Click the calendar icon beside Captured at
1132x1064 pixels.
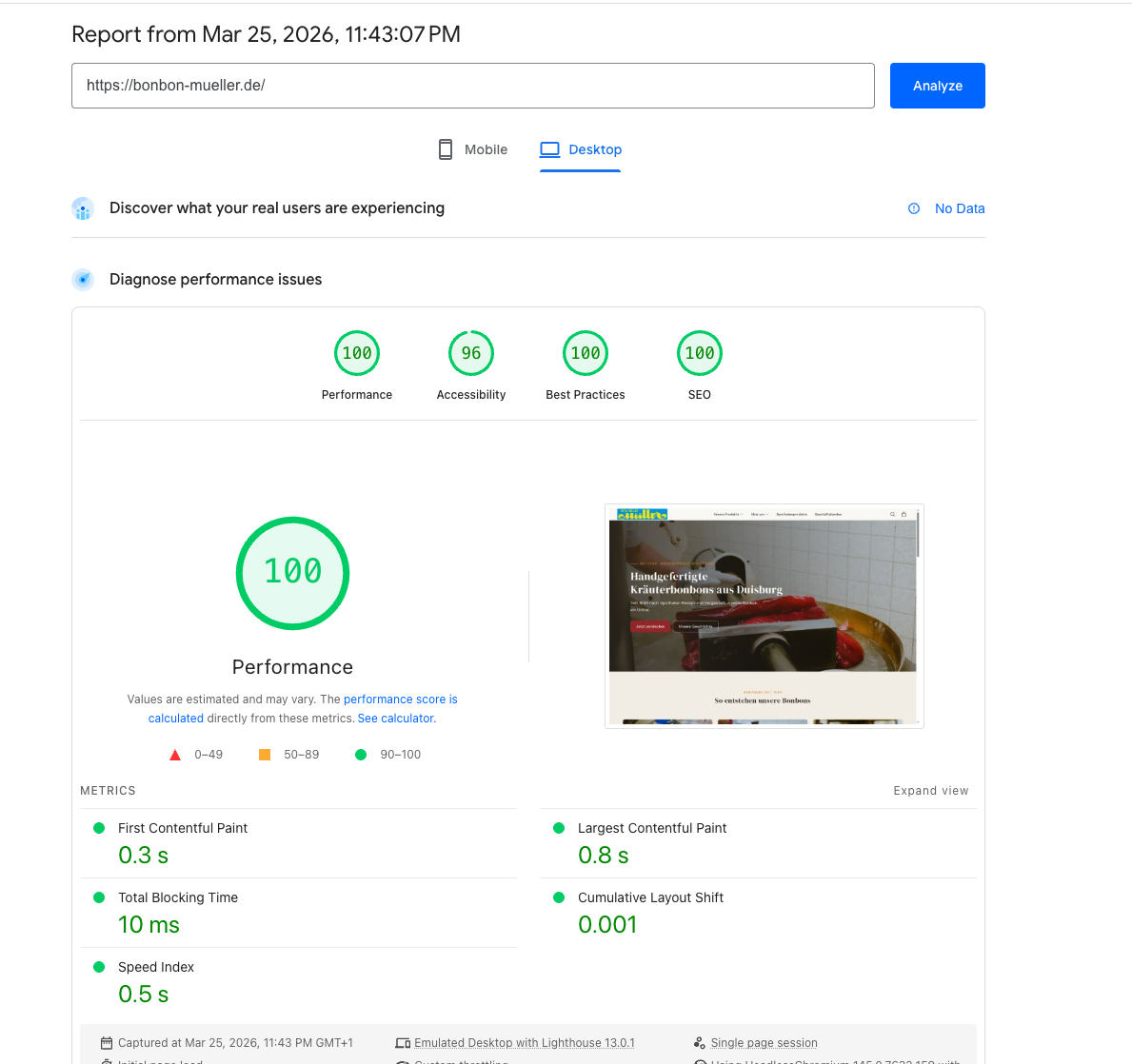tap(107, 1042)
